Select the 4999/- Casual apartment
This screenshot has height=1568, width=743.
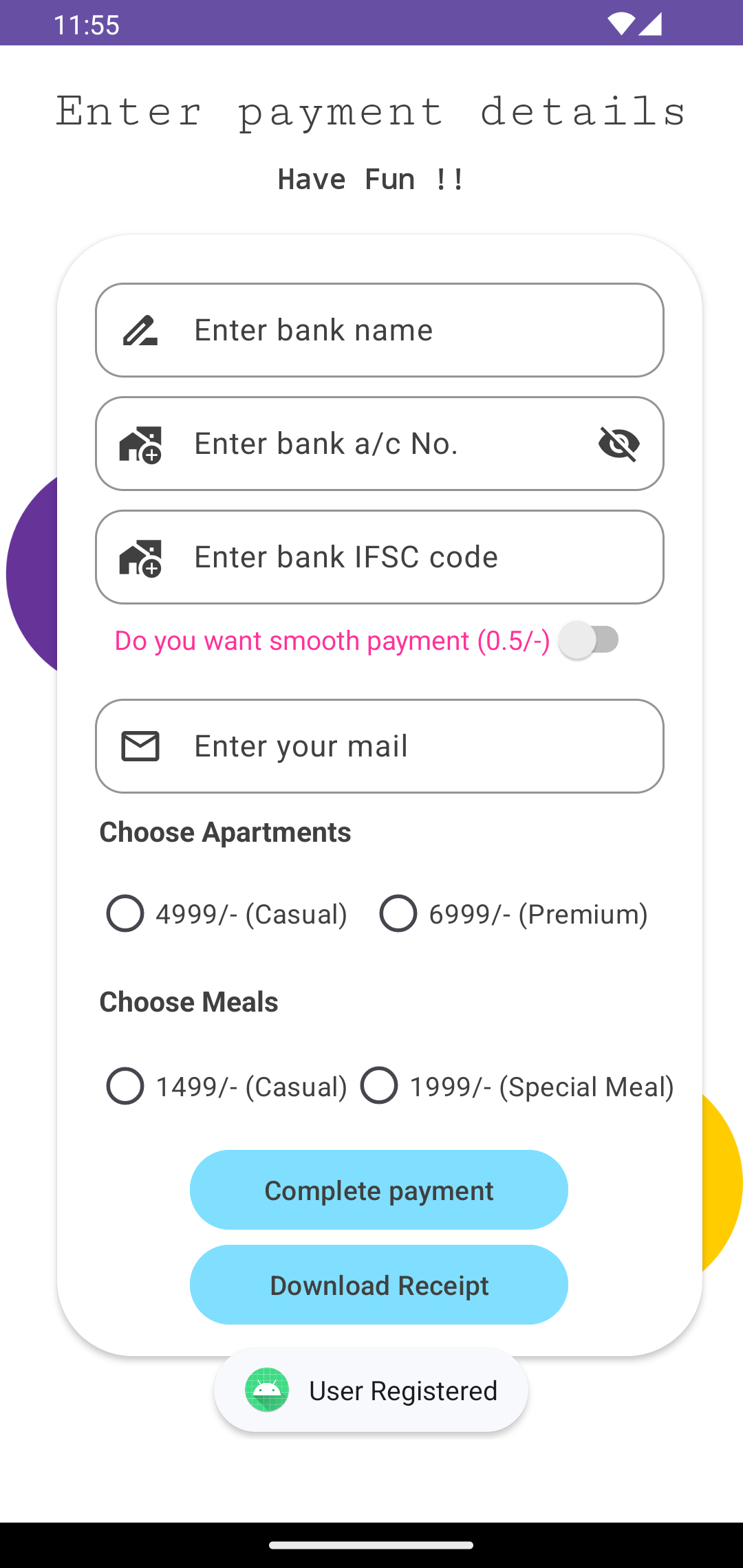(x=125, y=913)
